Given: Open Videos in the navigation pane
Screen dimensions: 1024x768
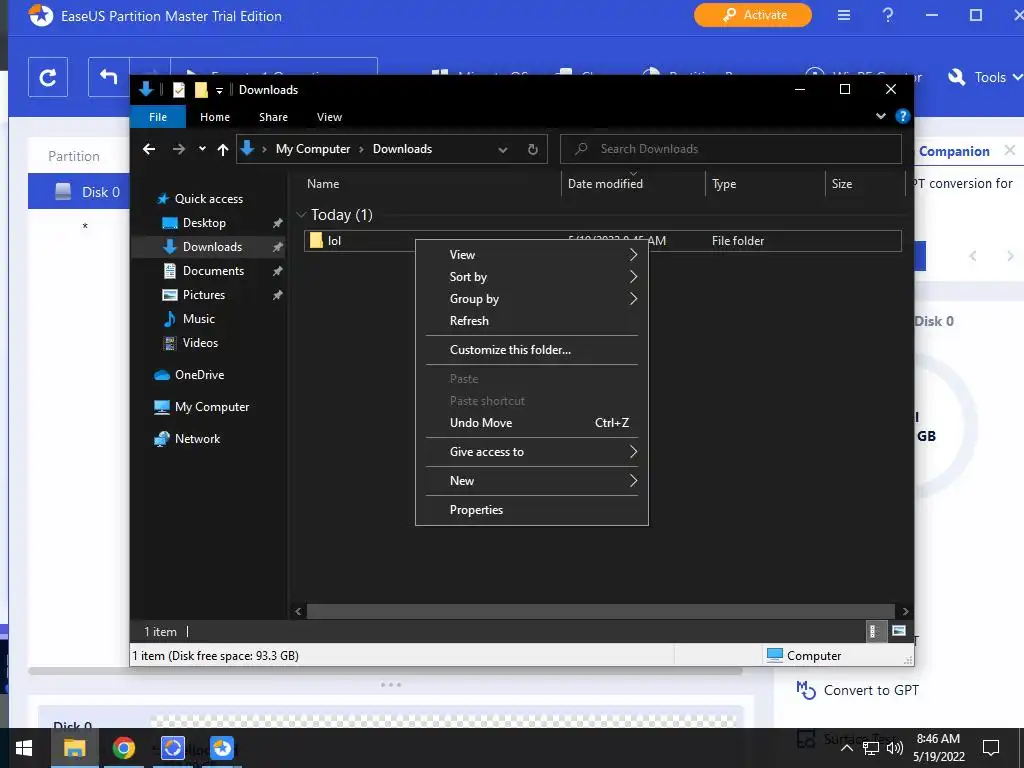Looking at the screenshot, I should point(200,342).
